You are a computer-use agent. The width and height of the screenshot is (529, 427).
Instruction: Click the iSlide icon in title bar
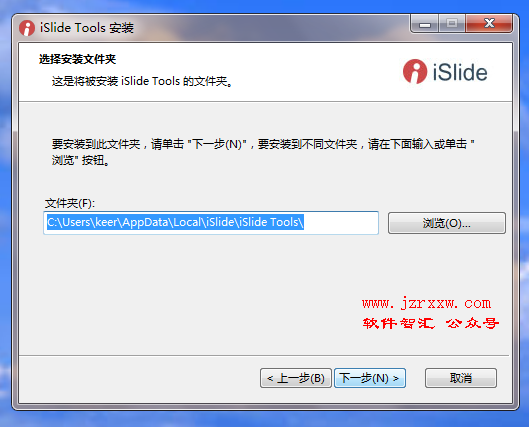point(27,28)
